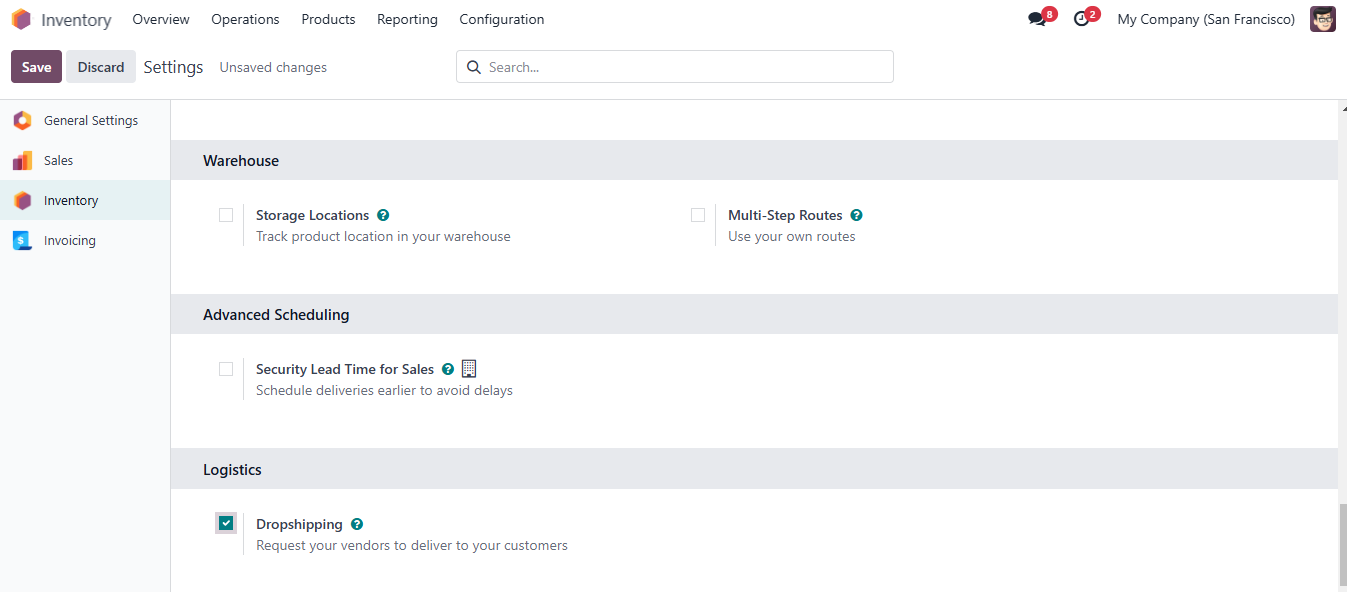Image resolution: width=1347 pixels, height=592 pixels.
Task: Switch to the Operations menu
Action: [x=245, y=19]
